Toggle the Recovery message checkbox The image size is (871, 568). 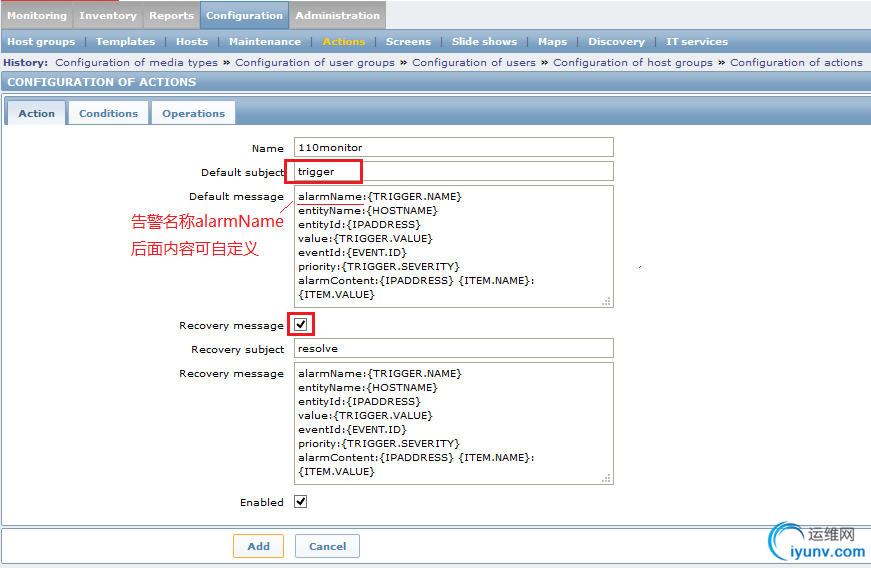pos(301,324)
